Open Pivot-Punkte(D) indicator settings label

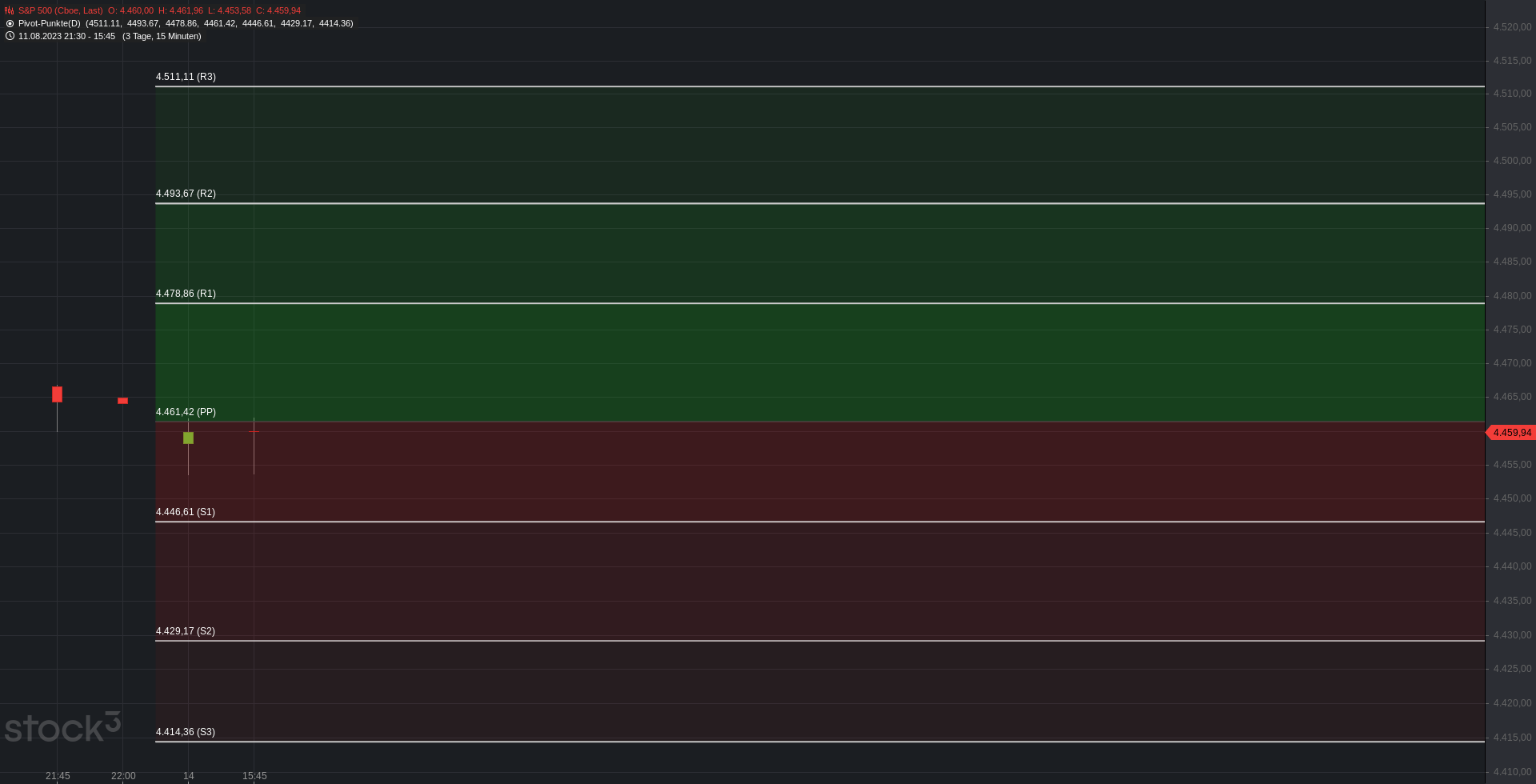pyautogui.click(x=49, y=23)
